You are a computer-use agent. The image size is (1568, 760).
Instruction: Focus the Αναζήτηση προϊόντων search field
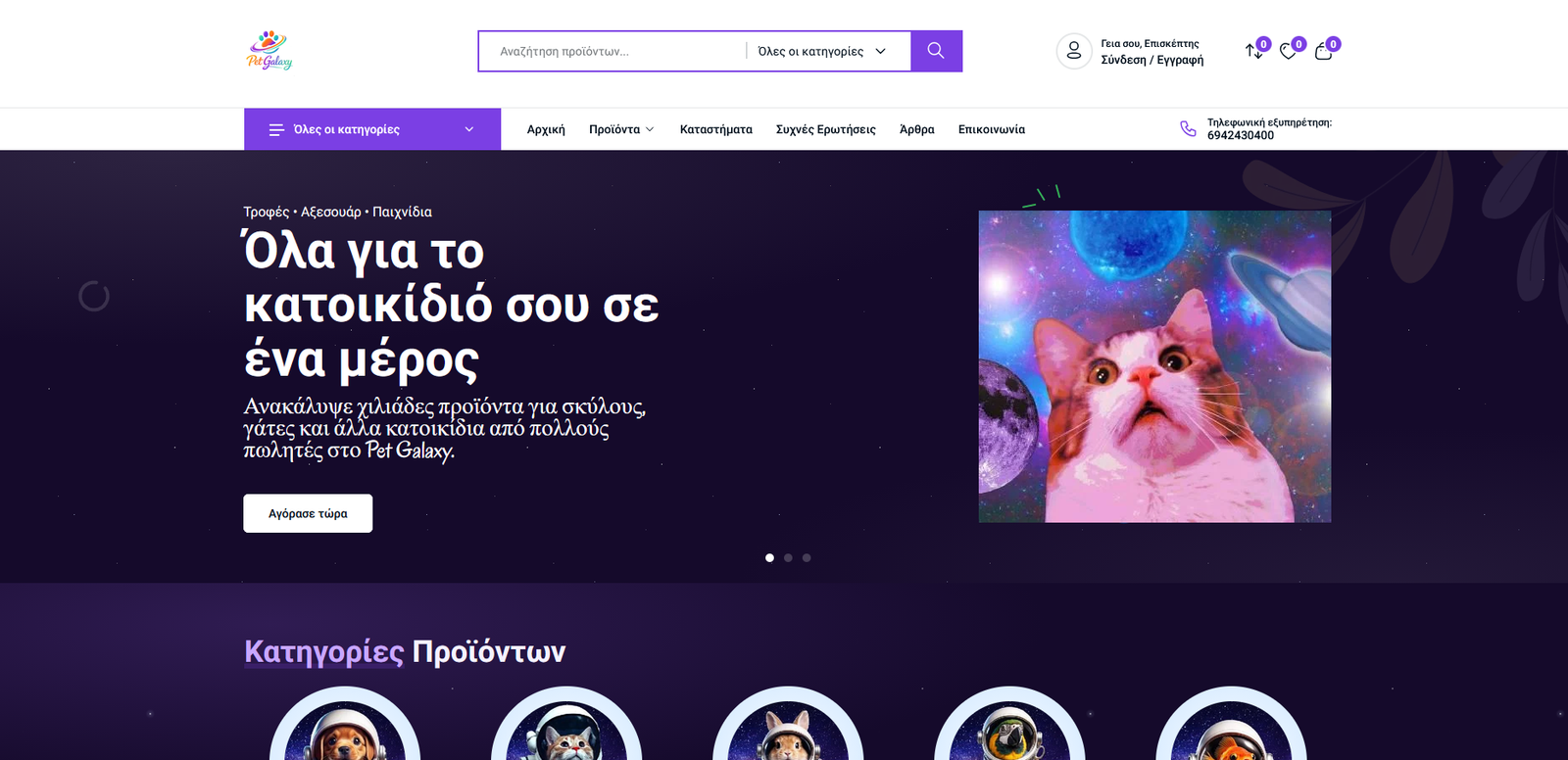[612, 51]
